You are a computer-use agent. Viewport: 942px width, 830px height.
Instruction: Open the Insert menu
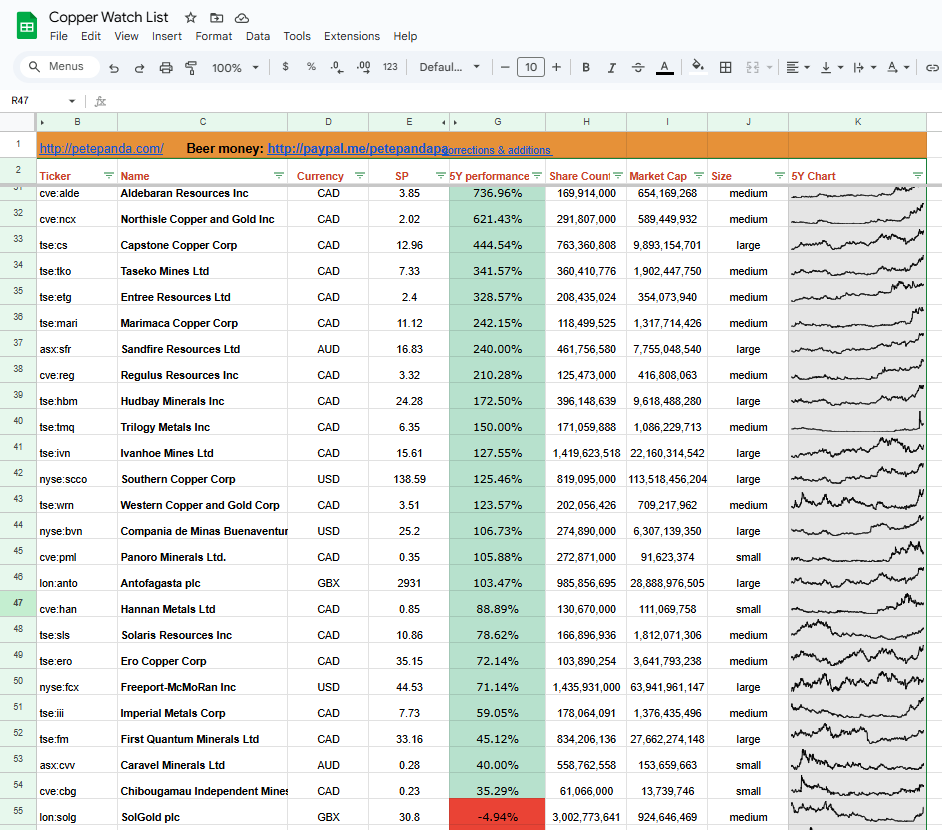pyautogui.click(x=166, y=36)
